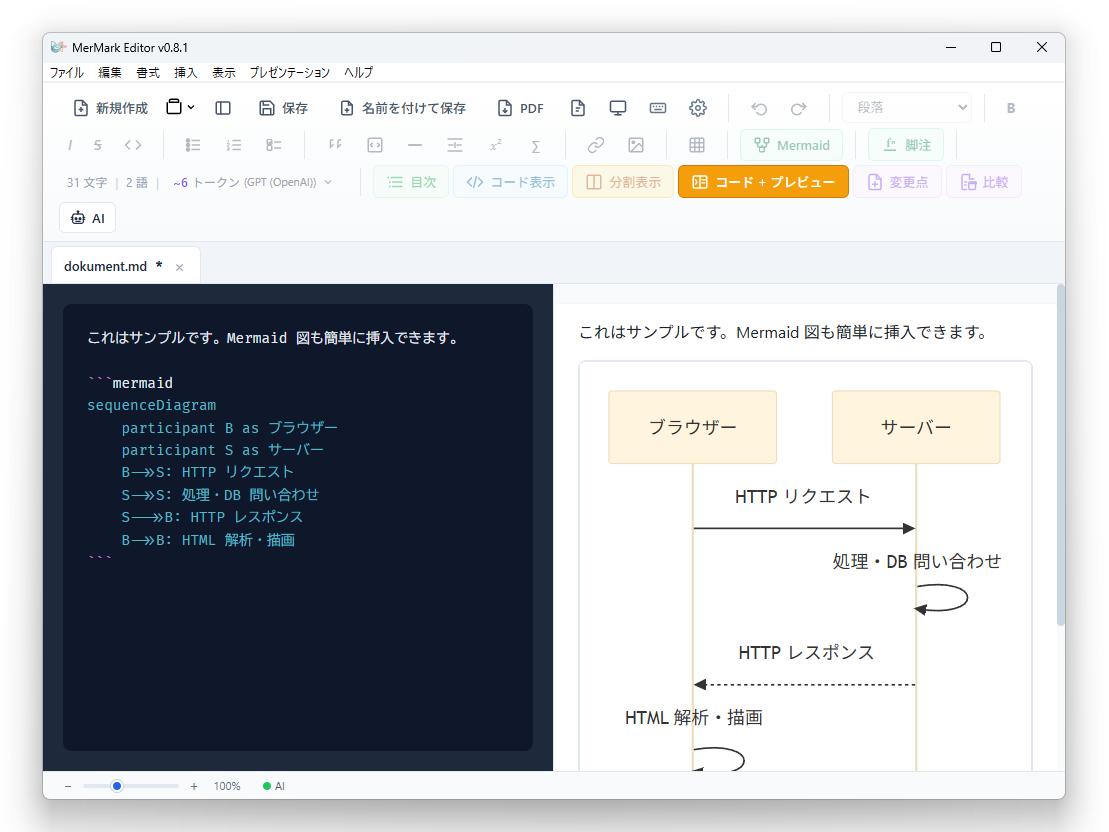
Task: Insert a hyperlink
Action: 596,145
